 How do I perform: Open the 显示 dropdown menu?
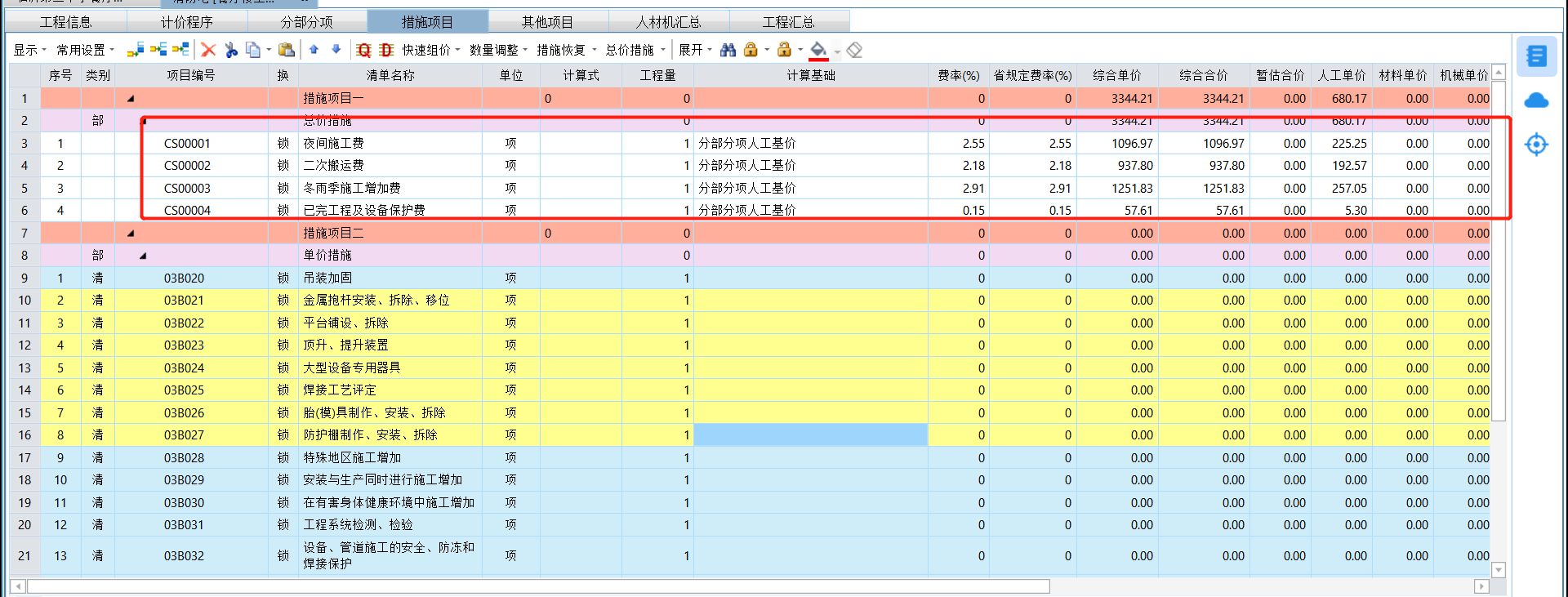point(30,50)
